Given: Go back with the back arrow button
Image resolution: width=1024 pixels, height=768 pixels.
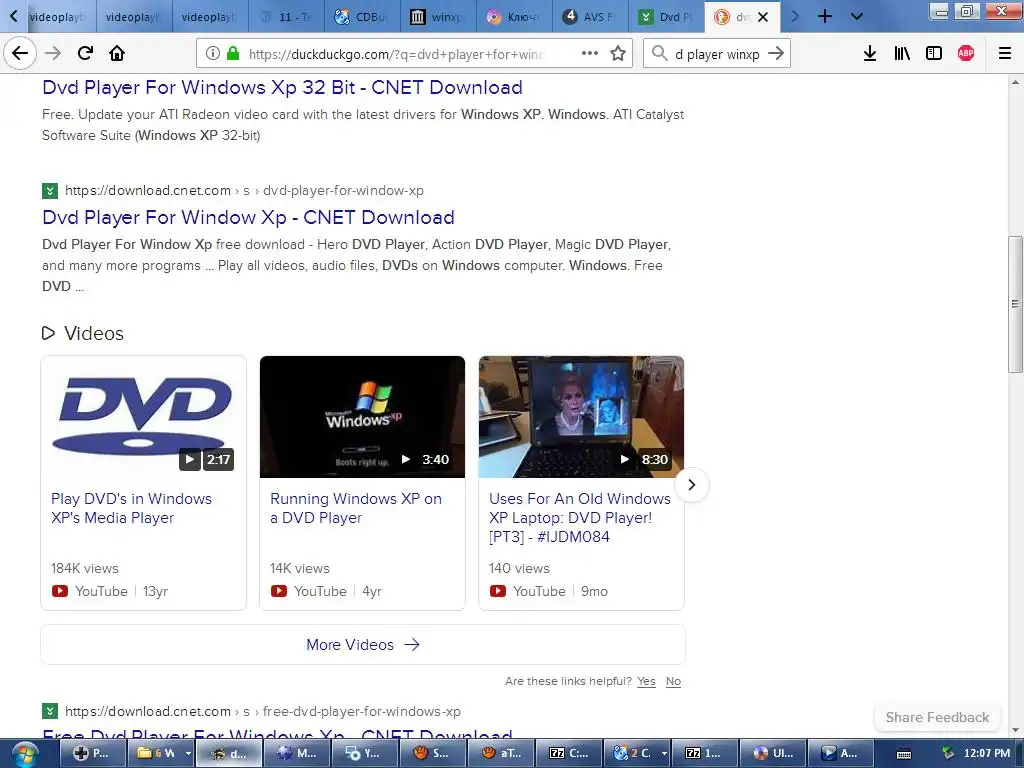Looking at the screenshot, I should pos(20,54).
